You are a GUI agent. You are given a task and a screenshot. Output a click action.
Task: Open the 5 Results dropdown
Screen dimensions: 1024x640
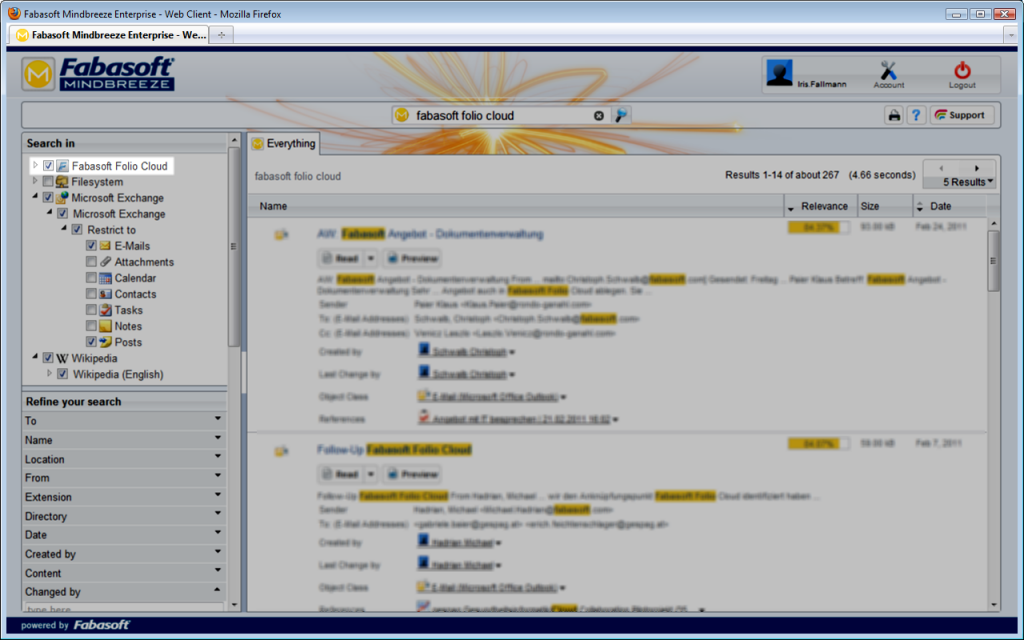(x=967, y=182)
